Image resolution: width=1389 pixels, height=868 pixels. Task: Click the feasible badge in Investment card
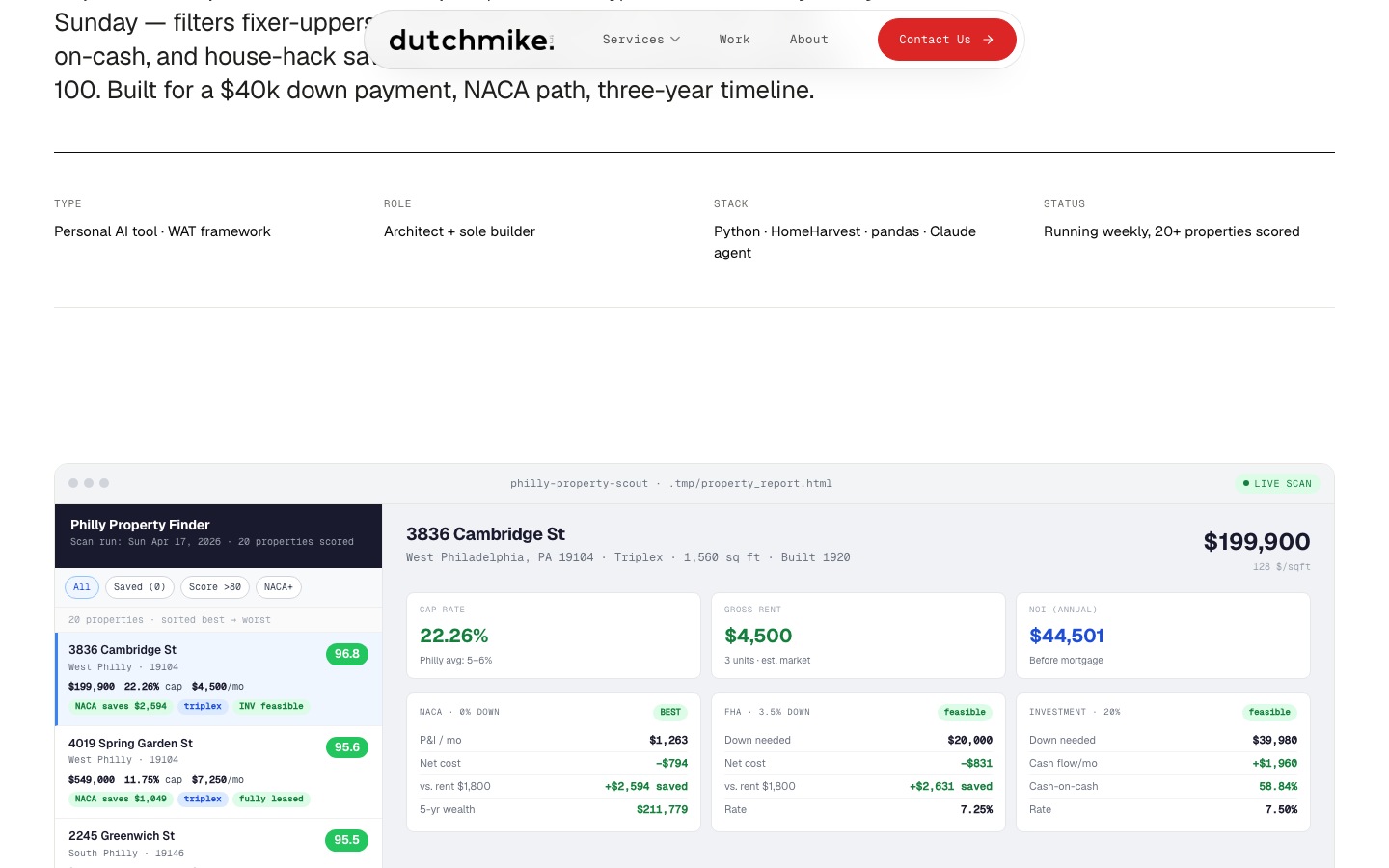[1269, 713]
